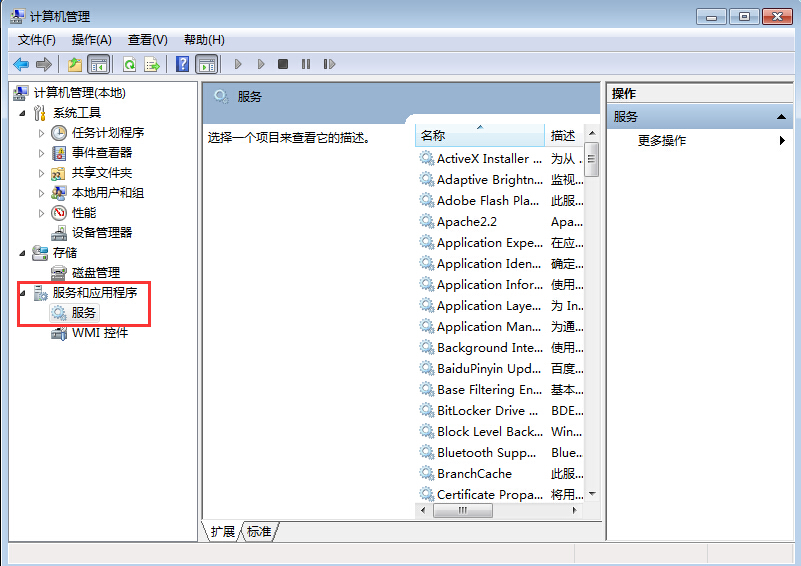Click the Export List toolbar icon
This screenshot has width=801, height=566.
152,64
